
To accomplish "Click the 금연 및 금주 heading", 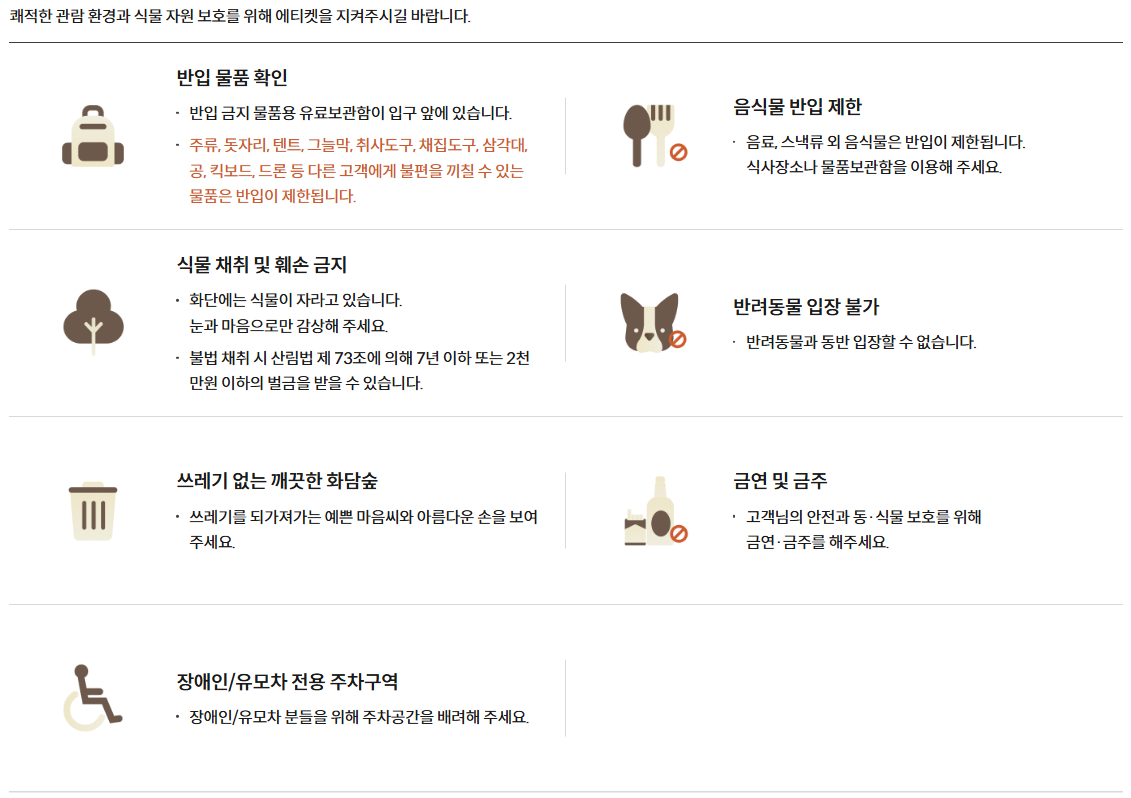I will pyautogui.click(x=780, y=481).
